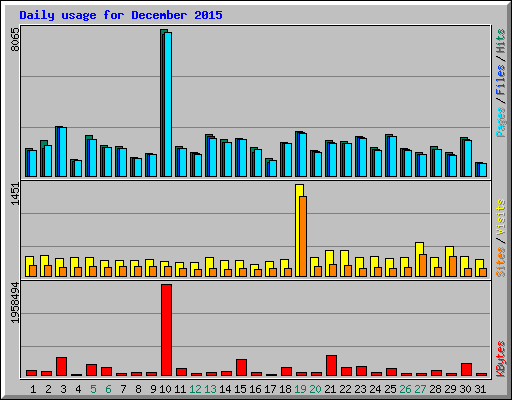512x400 pixels.
Task: Select the red KBytes bar for day 30
Action: tap(467, 369)
